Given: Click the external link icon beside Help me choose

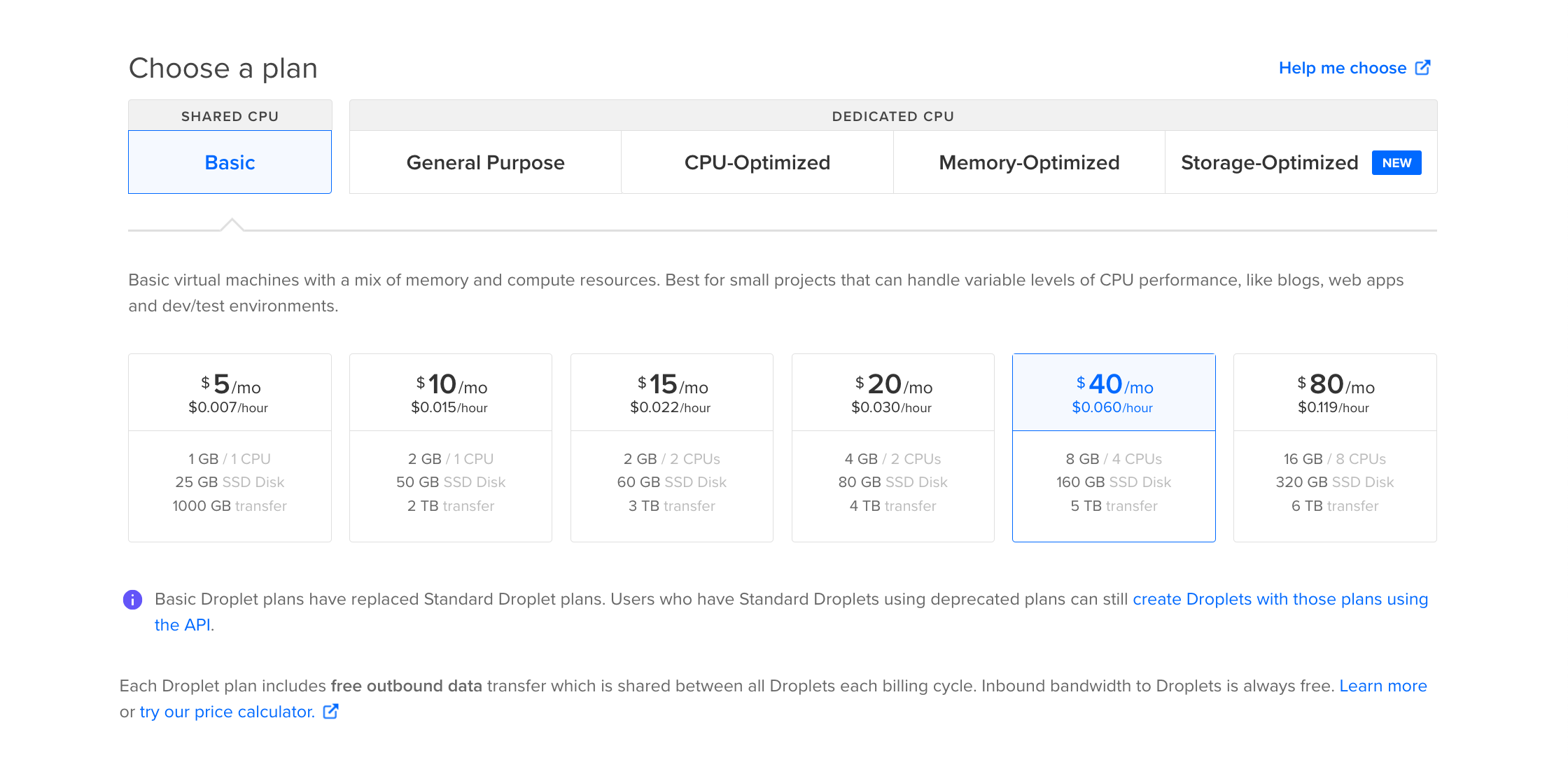Looking at the screenshot, I should (x=1422, y=68).
